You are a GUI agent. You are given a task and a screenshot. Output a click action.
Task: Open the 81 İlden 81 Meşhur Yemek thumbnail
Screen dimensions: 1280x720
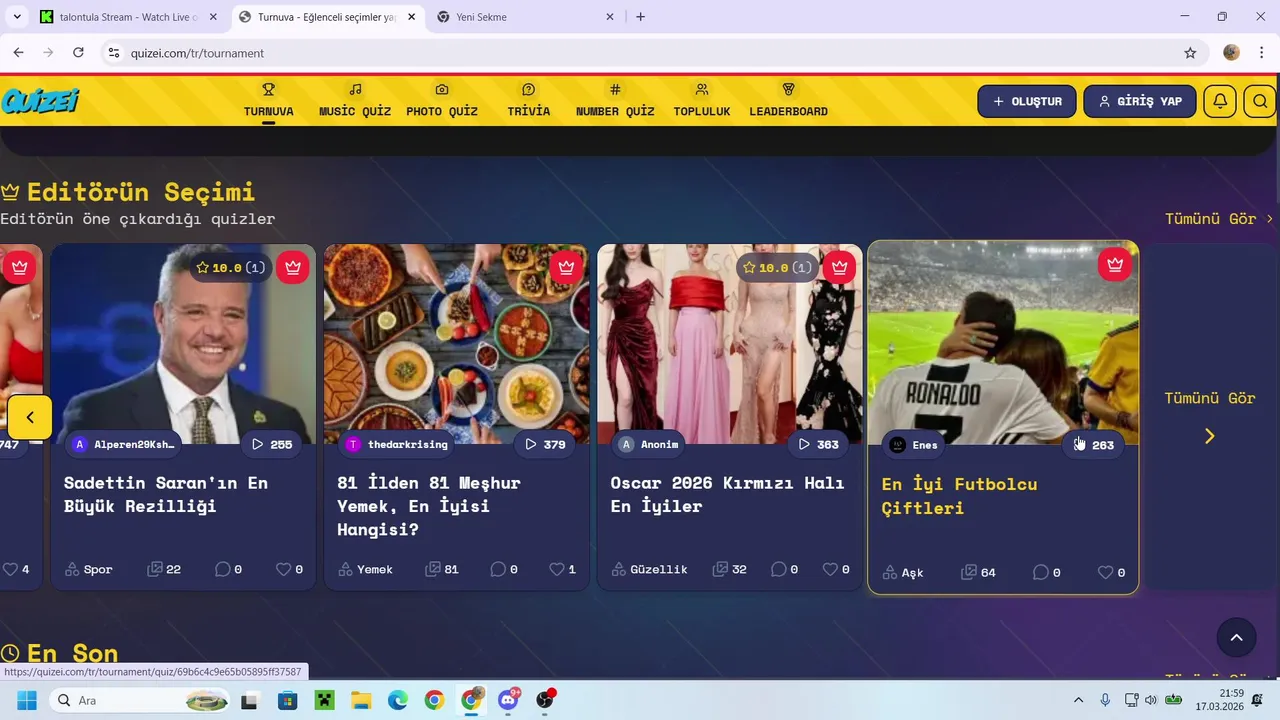coord(457,344)
